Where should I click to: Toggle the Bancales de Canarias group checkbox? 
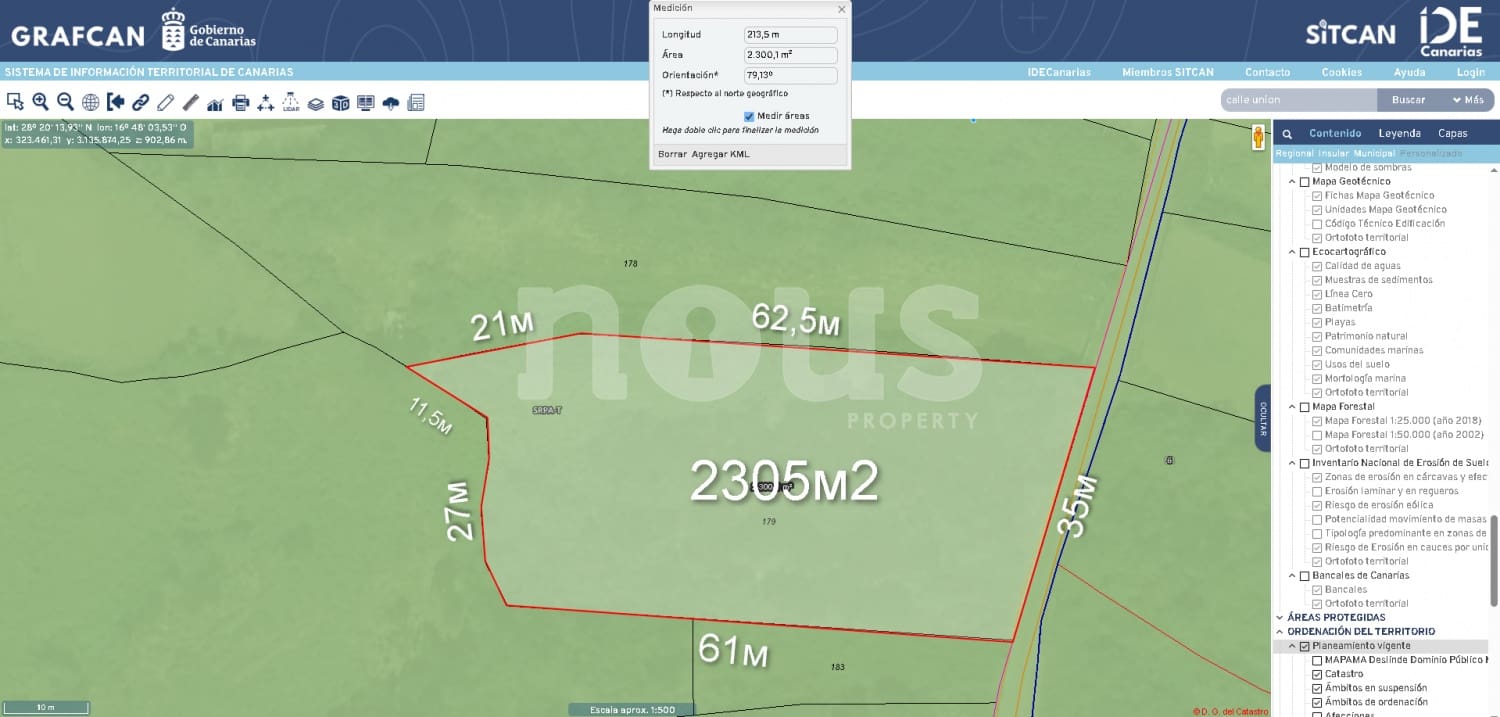tap(1304, 576)
